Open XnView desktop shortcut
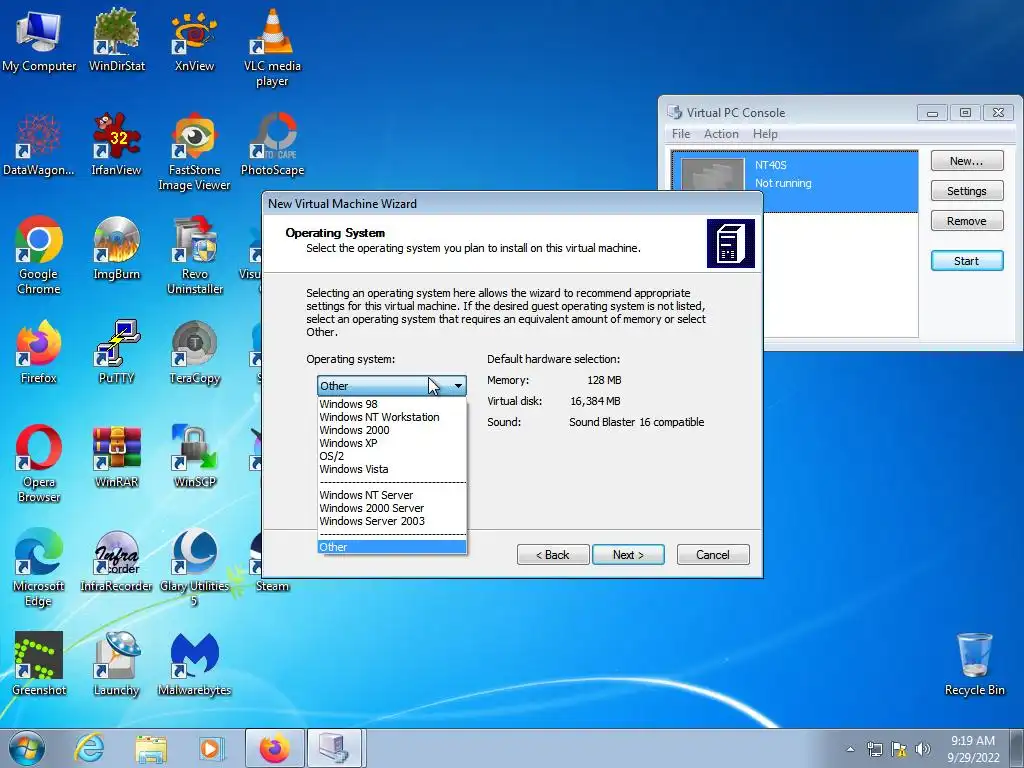1024x768 pixels. pos(194,40)
